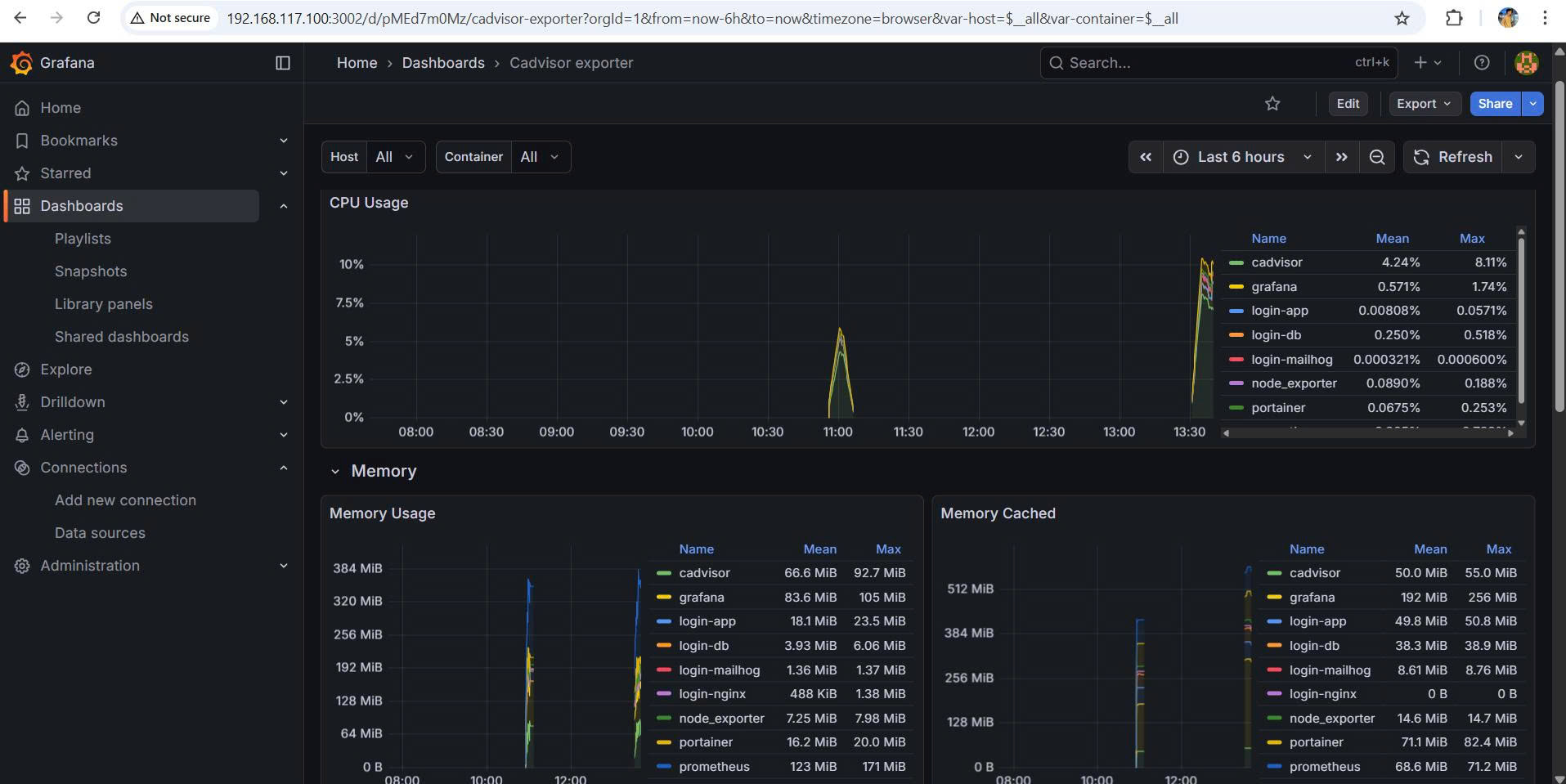Toggle grafana series in Memory Usage legend
This screenshot has height=784, width=1566.
point(701,598)
